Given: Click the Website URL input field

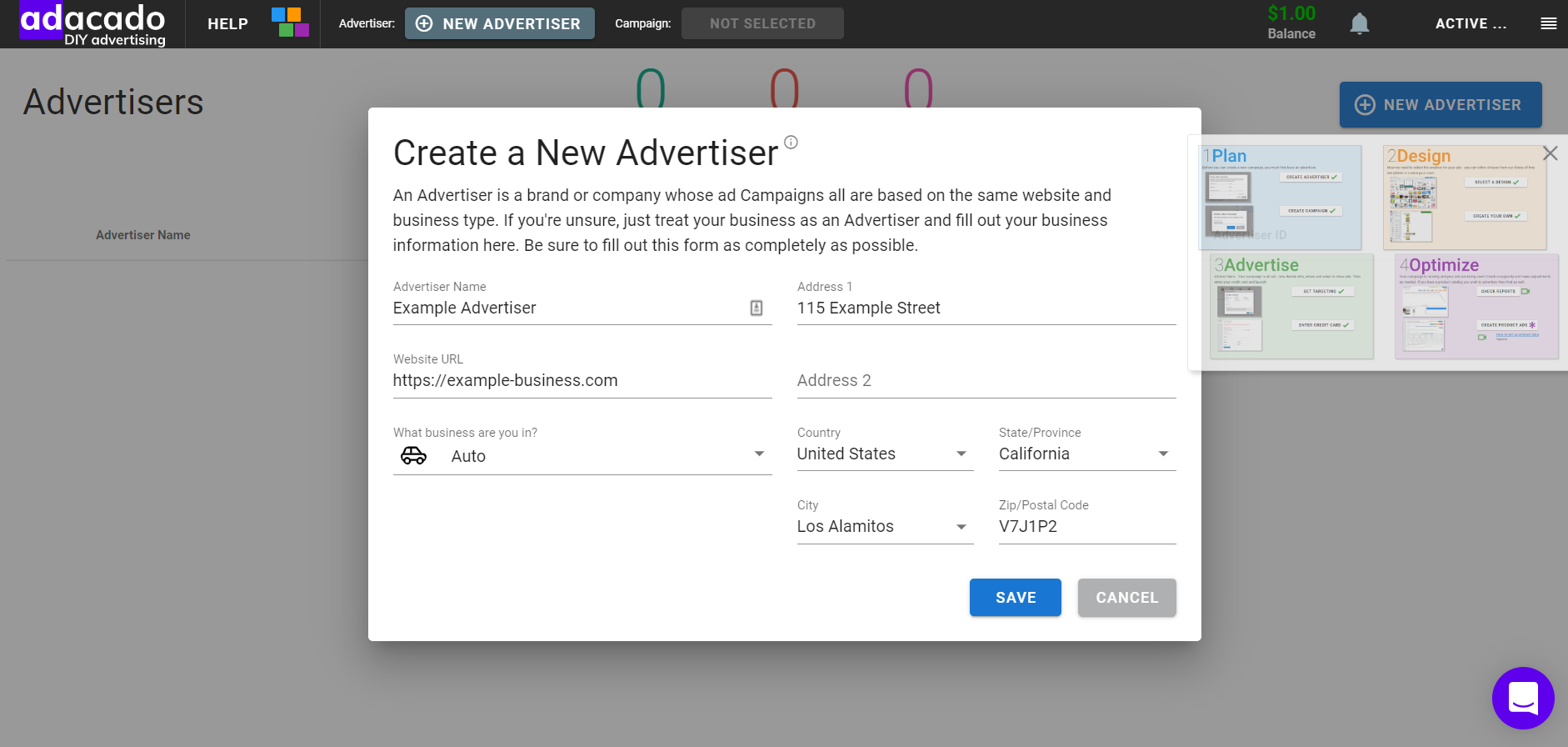Looking at the screenshot, I should click(582, 381).
